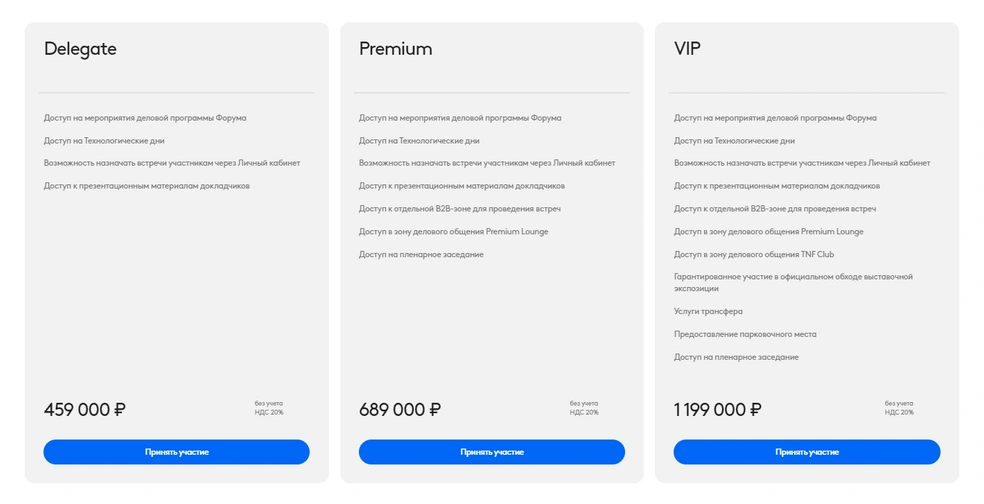Click "Принять участие" under Premium plan
The height and width of the screenshot is (504, 984).
(491, 452)
